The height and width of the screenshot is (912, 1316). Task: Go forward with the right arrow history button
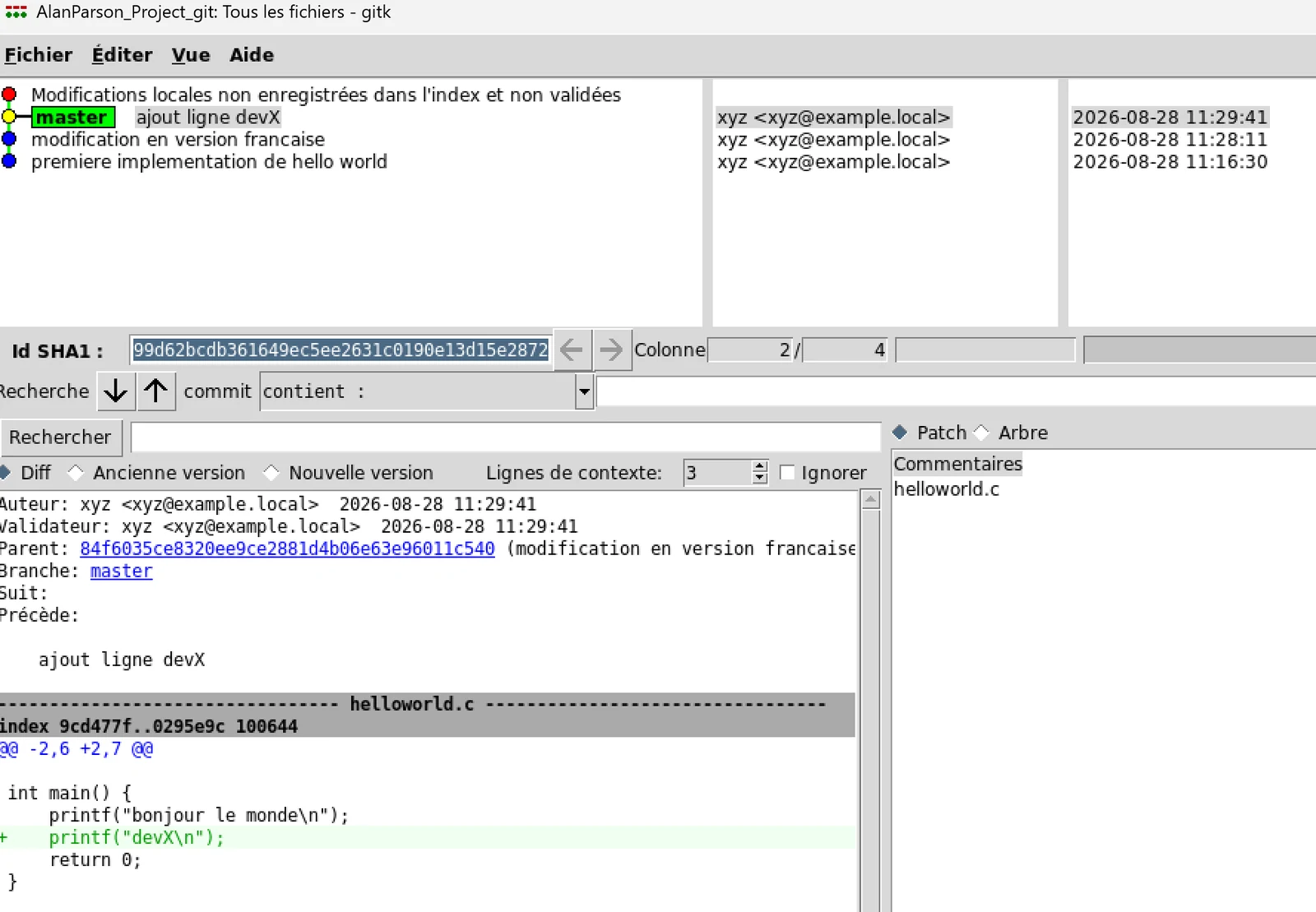(x=611, y=350)
